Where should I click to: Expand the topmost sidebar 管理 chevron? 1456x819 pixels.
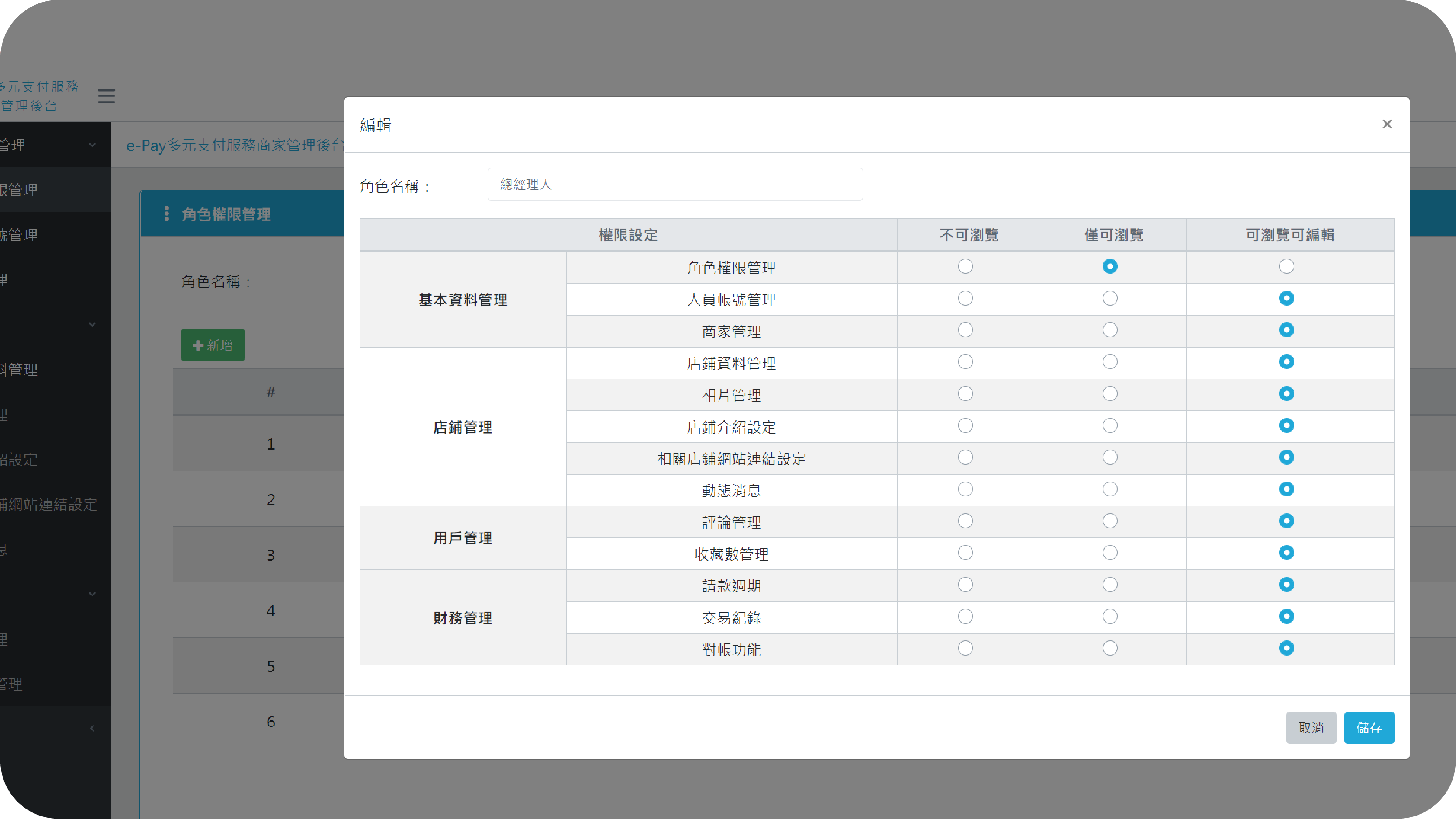[x=92, y=145]
